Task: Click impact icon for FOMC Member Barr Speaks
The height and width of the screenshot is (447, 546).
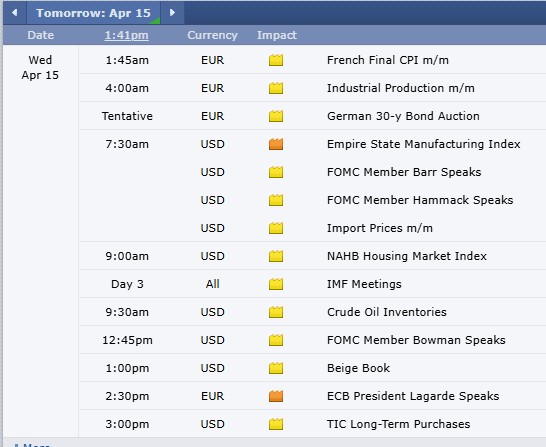Action: tap(276, 172)
